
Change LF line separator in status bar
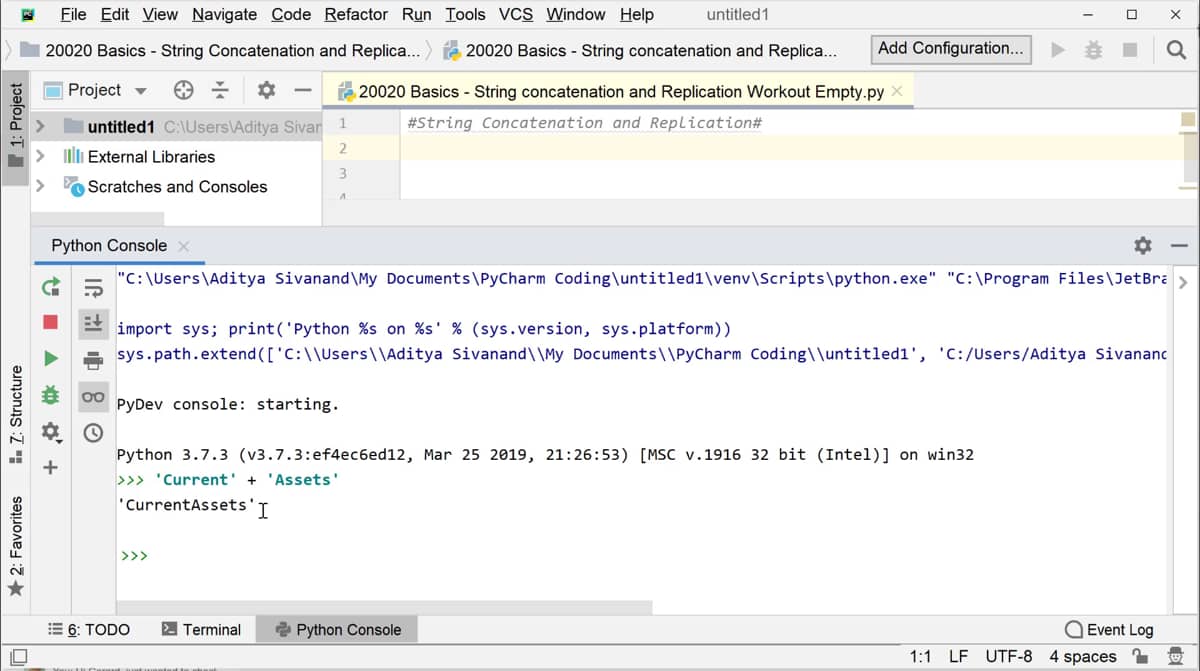pyautogui.click(x=958, y=657)
